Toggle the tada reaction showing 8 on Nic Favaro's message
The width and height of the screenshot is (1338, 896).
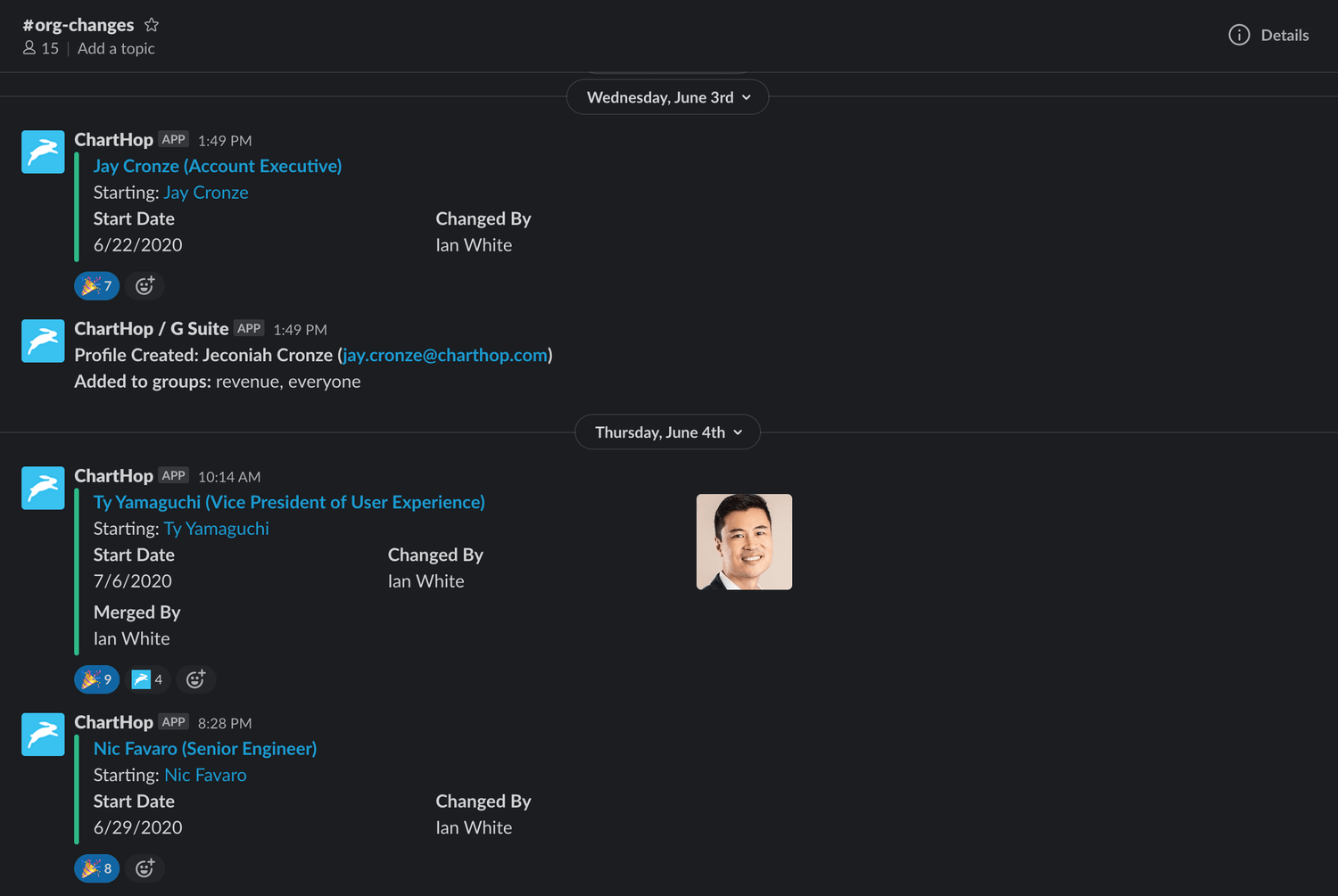click(96, 867)
